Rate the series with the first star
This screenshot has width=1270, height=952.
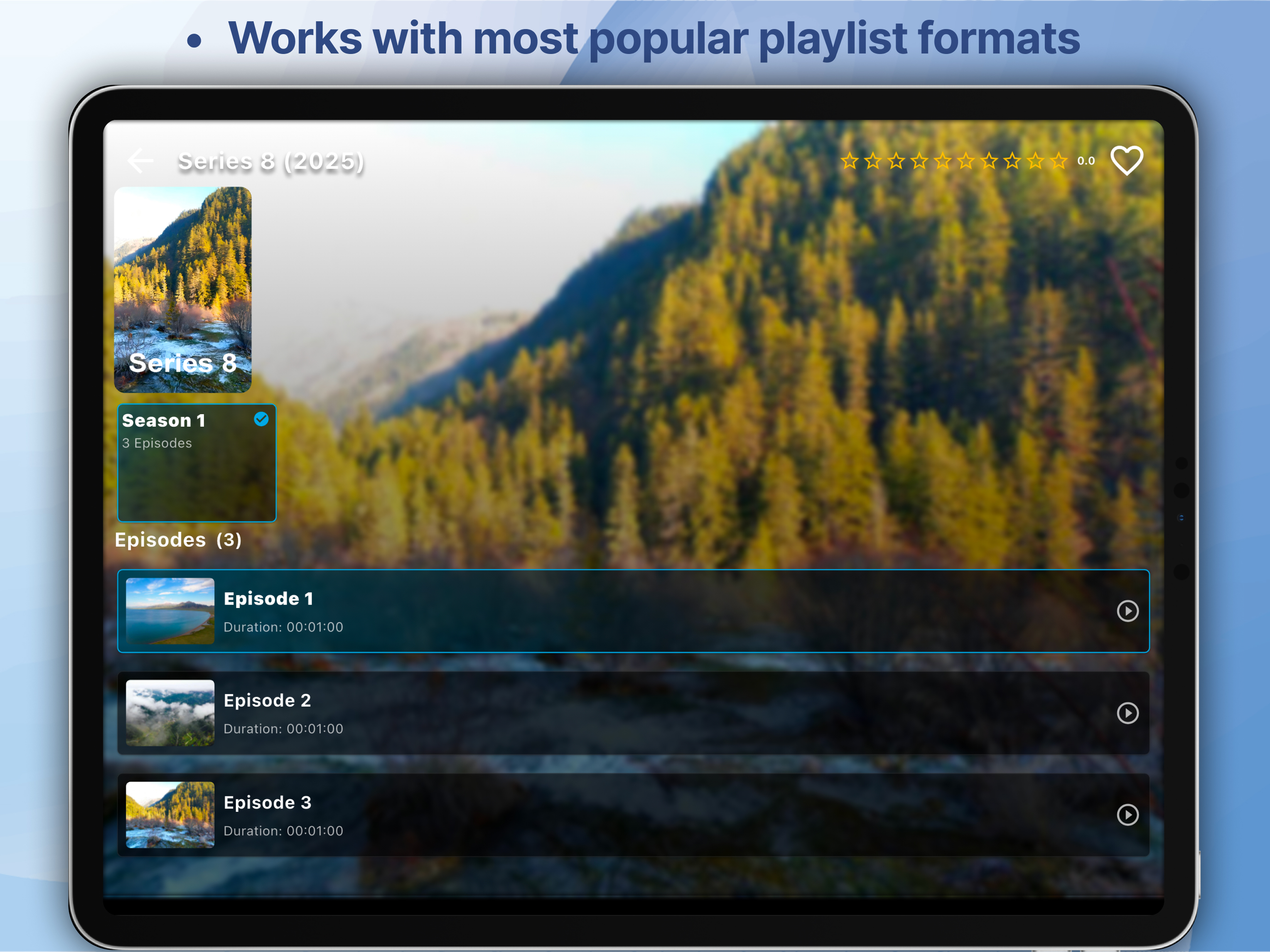850,161
